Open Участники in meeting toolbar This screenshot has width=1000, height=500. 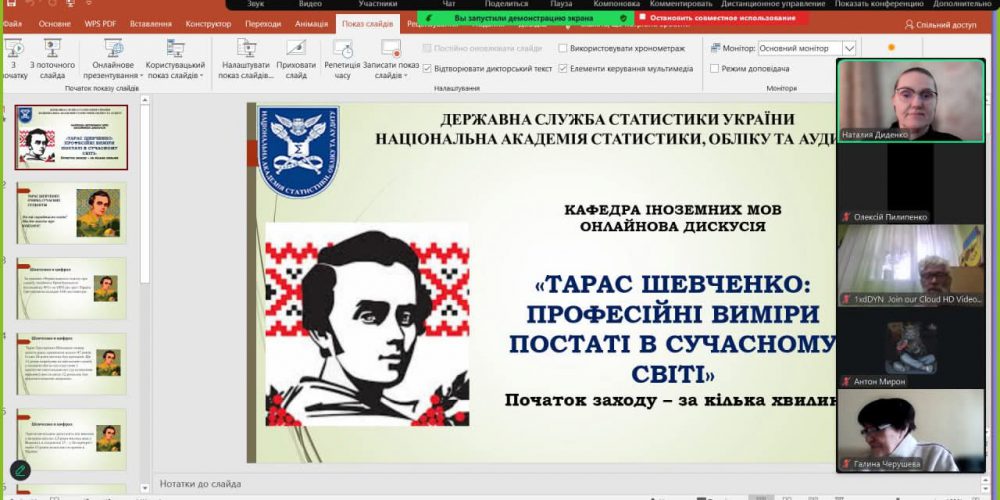(378, 4)
